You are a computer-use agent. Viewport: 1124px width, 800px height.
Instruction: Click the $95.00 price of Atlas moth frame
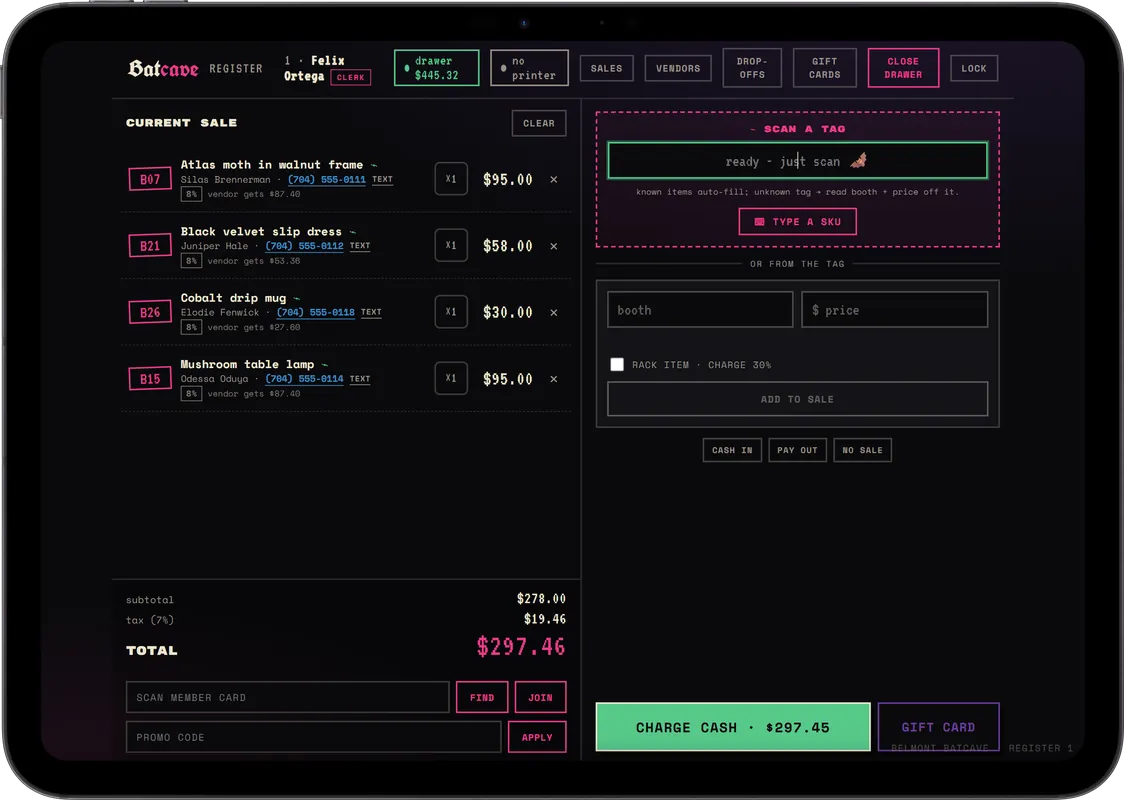coord(508,179)
